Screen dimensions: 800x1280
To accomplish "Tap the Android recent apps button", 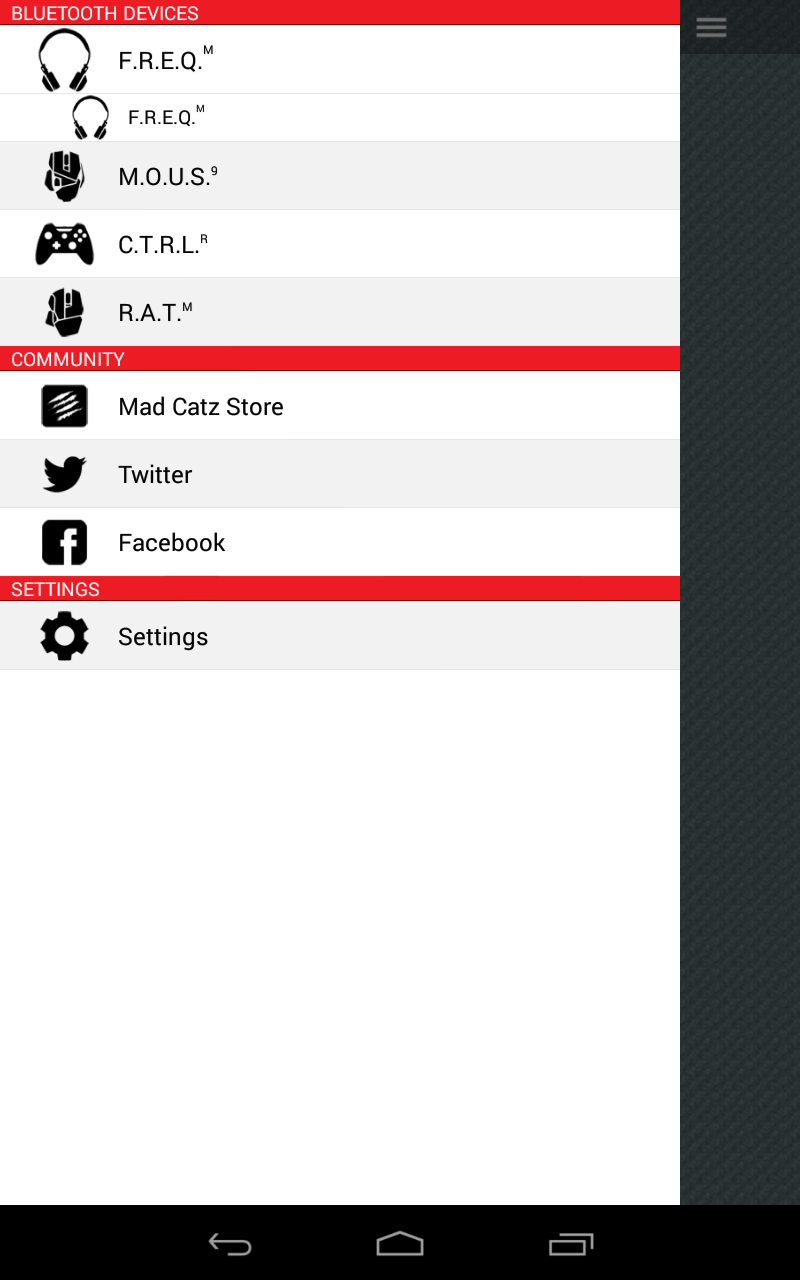I will click(571, 1244).
